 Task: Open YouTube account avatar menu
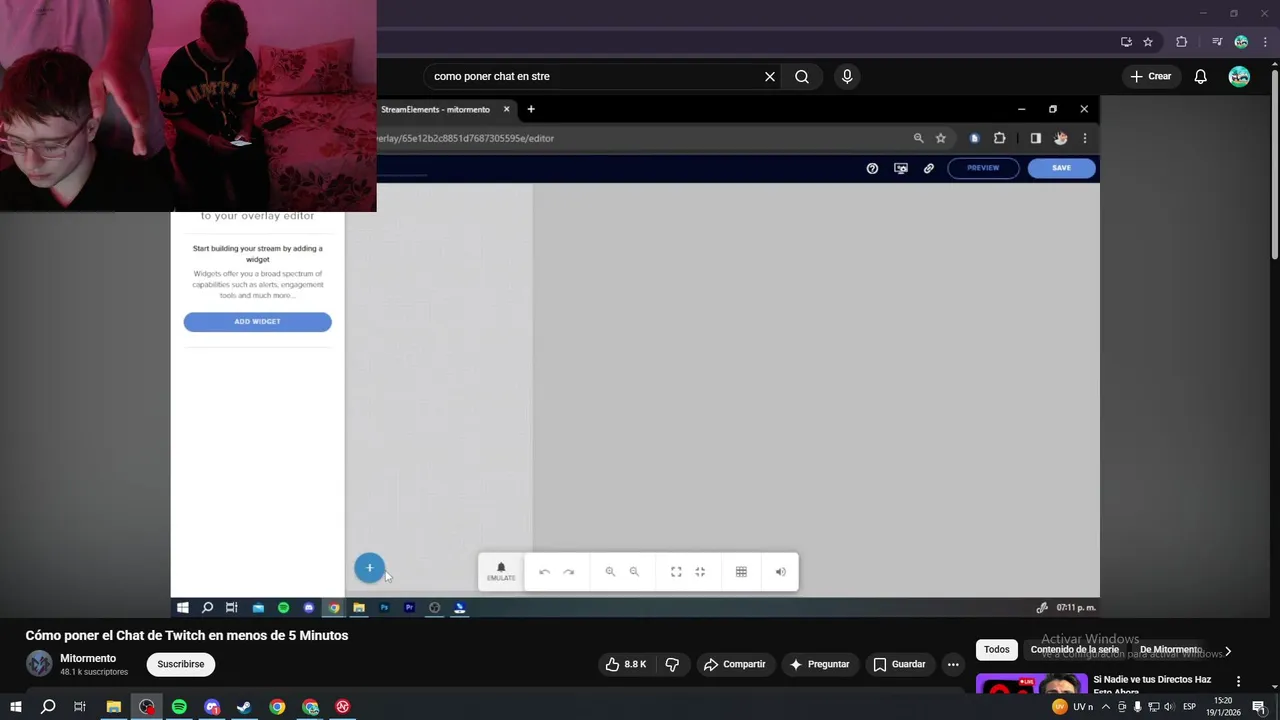1239,77
